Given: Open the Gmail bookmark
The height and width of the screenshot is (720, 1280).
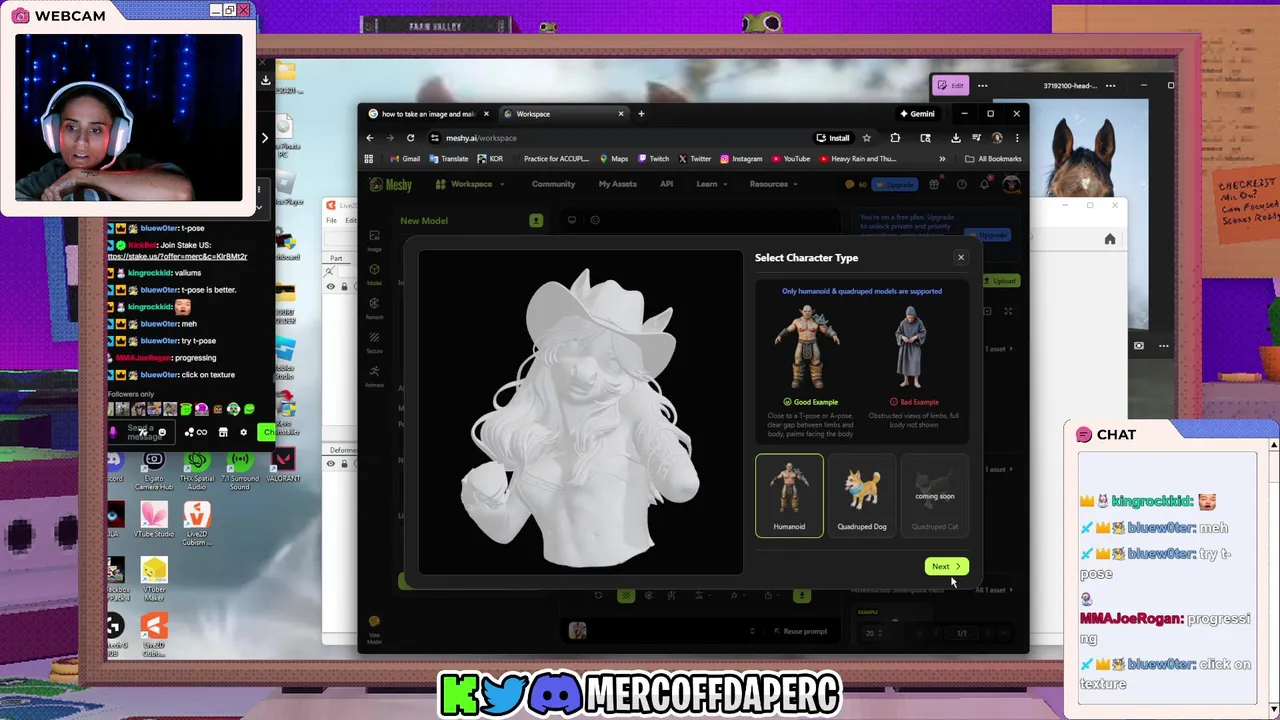Looking at the screenshot, I should pyautogui.click(x=405, y=159).
